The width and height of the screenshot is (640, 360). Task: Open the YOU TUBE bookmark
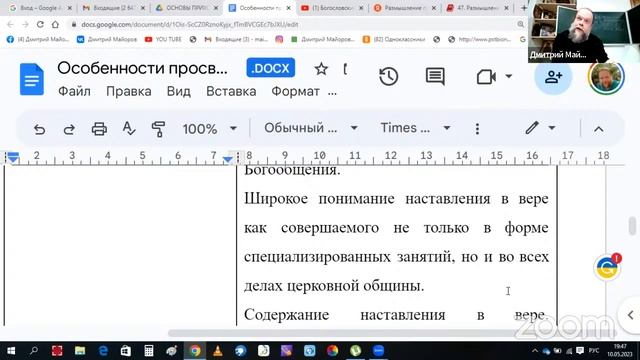[x=163, y=39]
